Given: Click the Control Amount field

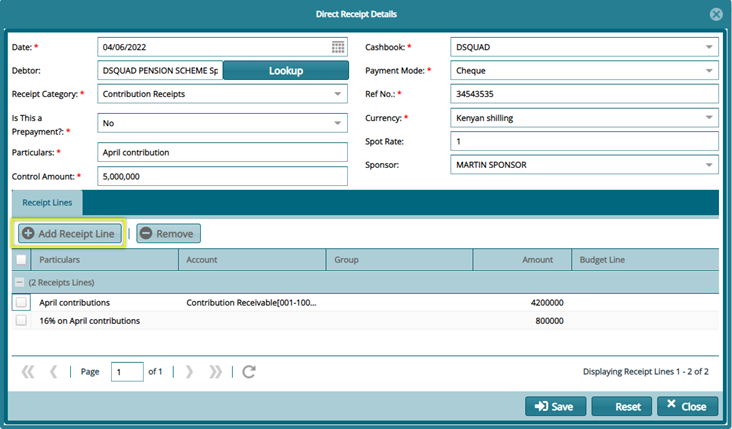Looking at the screenshot, I should (x=222, y=176).
